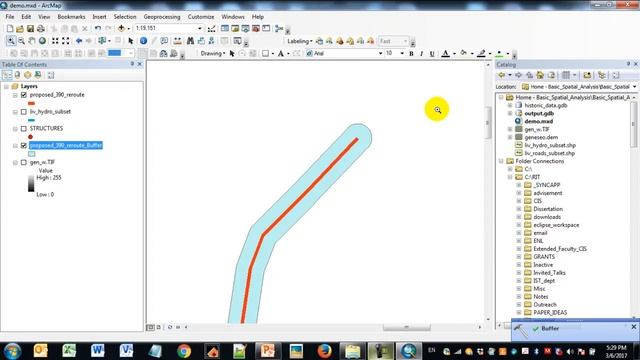Zoom to Full Extent globe icon
This screenshot has width=640, height=360.
(42, 41)
